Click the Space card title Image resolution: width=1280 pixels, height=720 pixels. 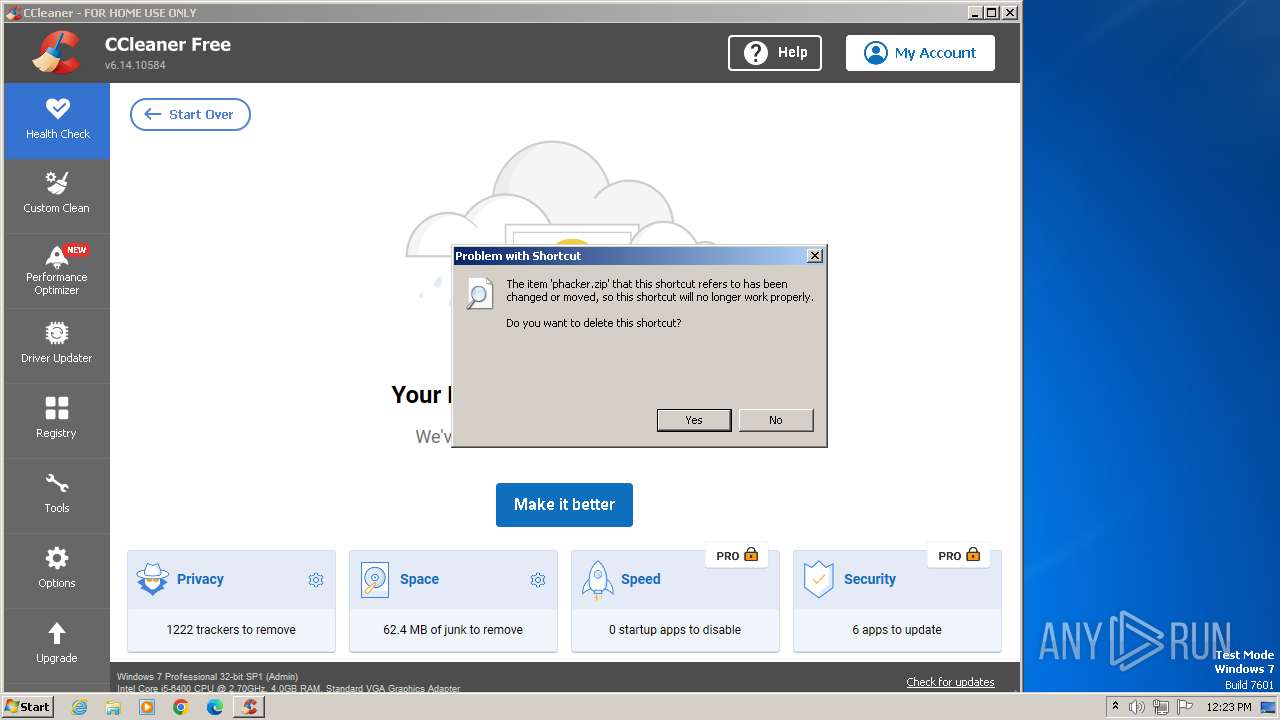419,579
